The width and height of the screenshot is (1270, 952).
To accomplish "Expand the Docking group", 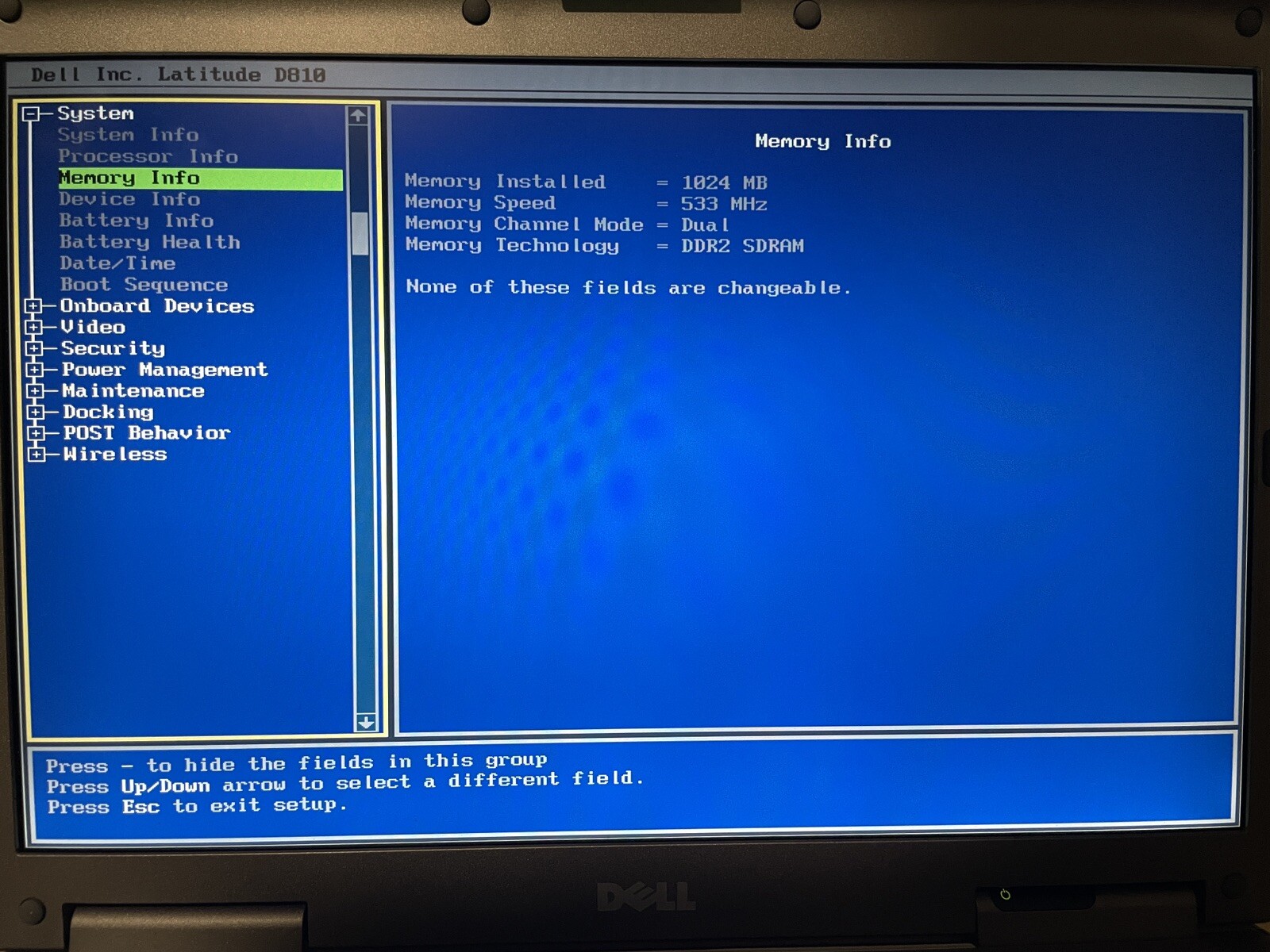I will pos(35,412).
